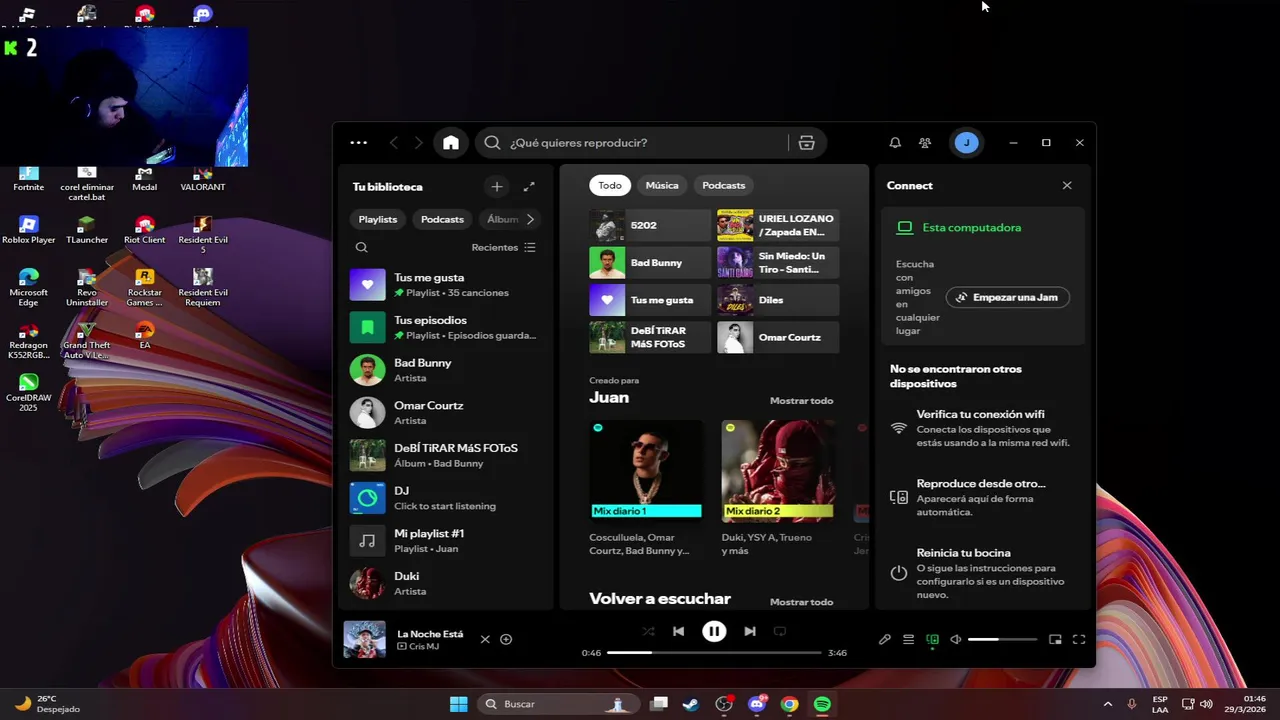Go back in Spotify navigation
Screen dimensions: 1280x720
pos(393,143)
